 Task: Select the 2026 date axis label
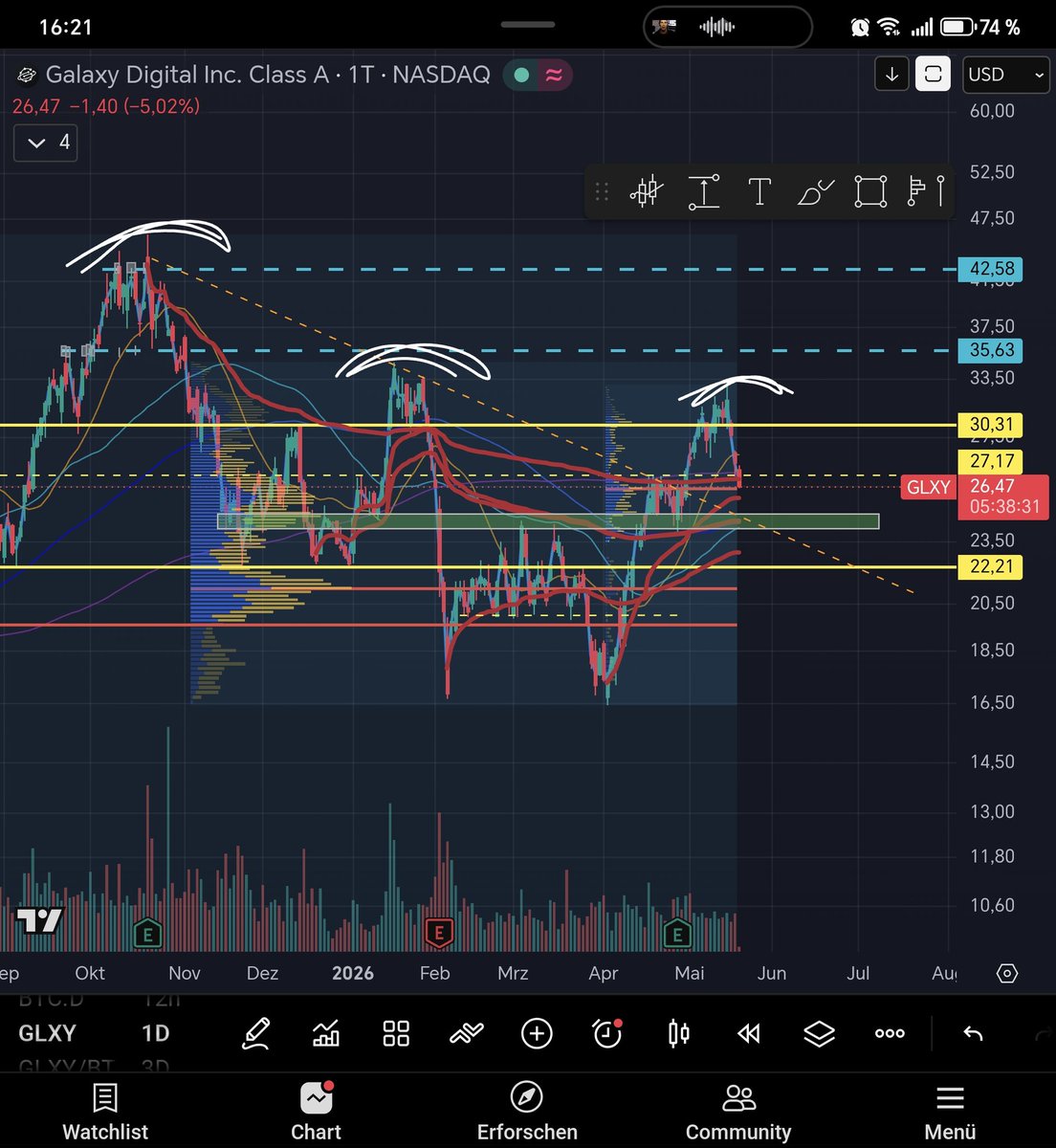click(x=352, y=974)
